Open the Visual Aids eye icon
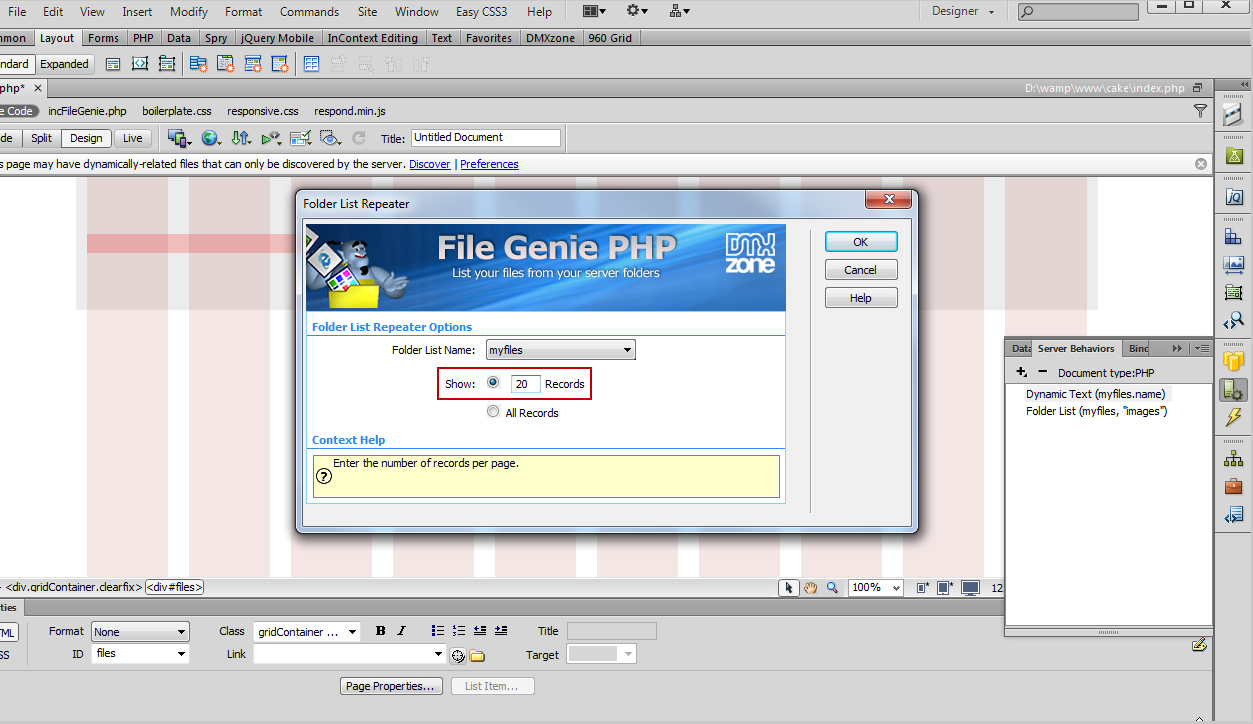Screen dimensions: 1253x724 [x=331, y=138]
